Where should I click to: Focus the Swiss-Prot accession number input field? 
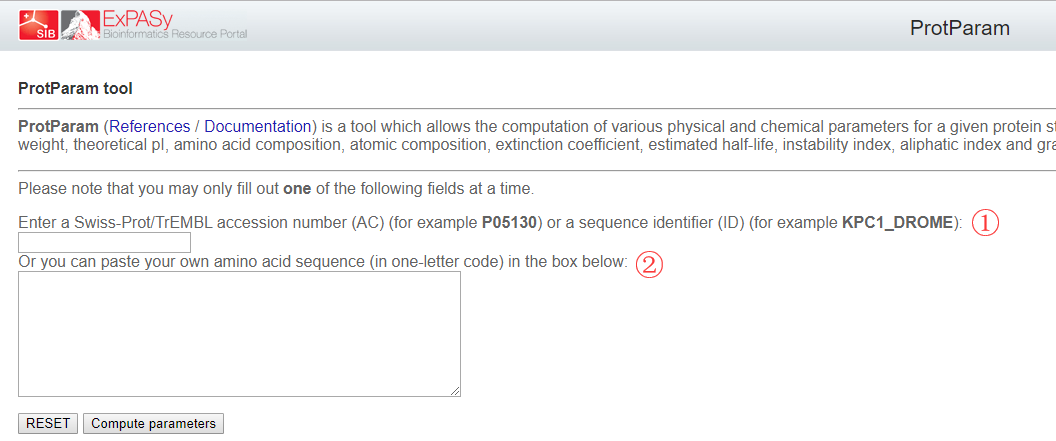104,243
